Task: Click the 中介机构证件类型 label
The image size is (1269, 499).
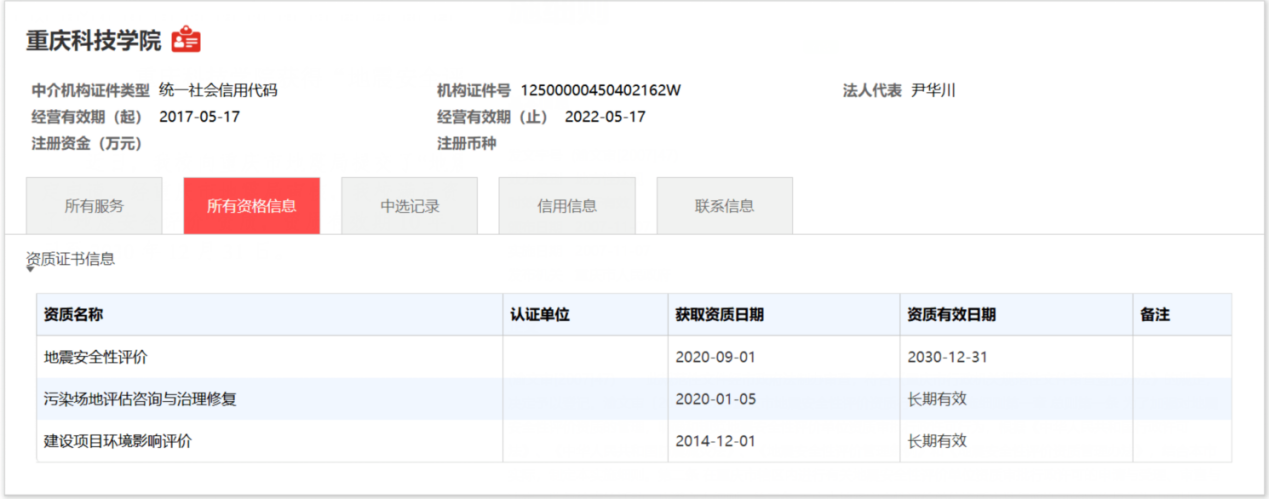Action: coord(91,90)
